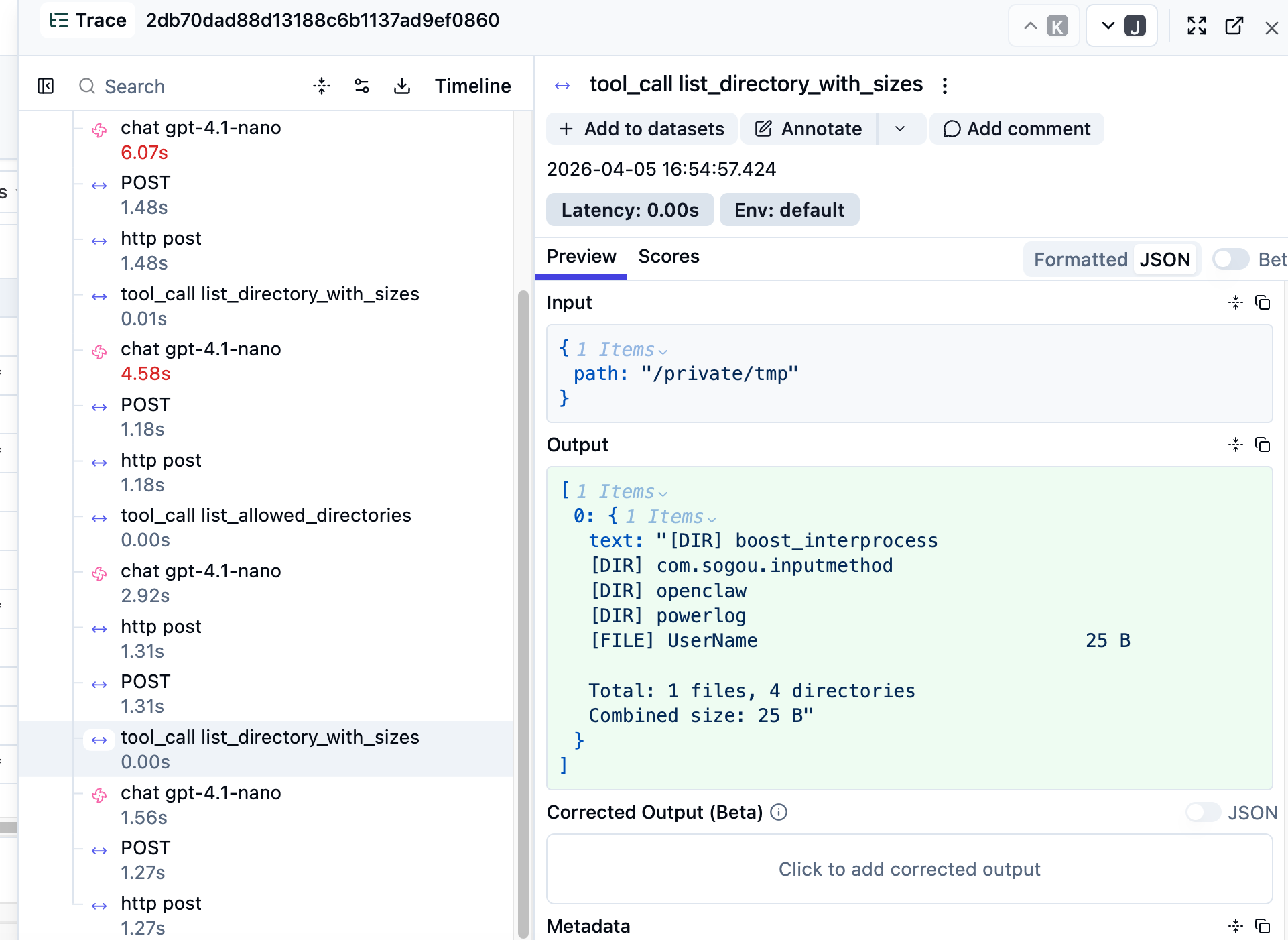Screen dimensions: 1288x940
Task: Copy the Output section contents
Action: [1263, 445]
